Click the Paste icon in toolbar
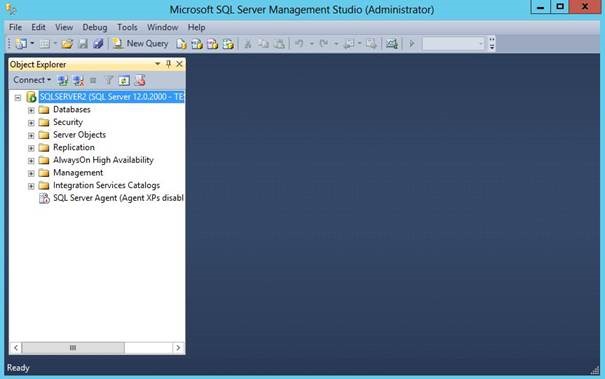The width and height of the screenshot is (605, 379). point(279,44)
